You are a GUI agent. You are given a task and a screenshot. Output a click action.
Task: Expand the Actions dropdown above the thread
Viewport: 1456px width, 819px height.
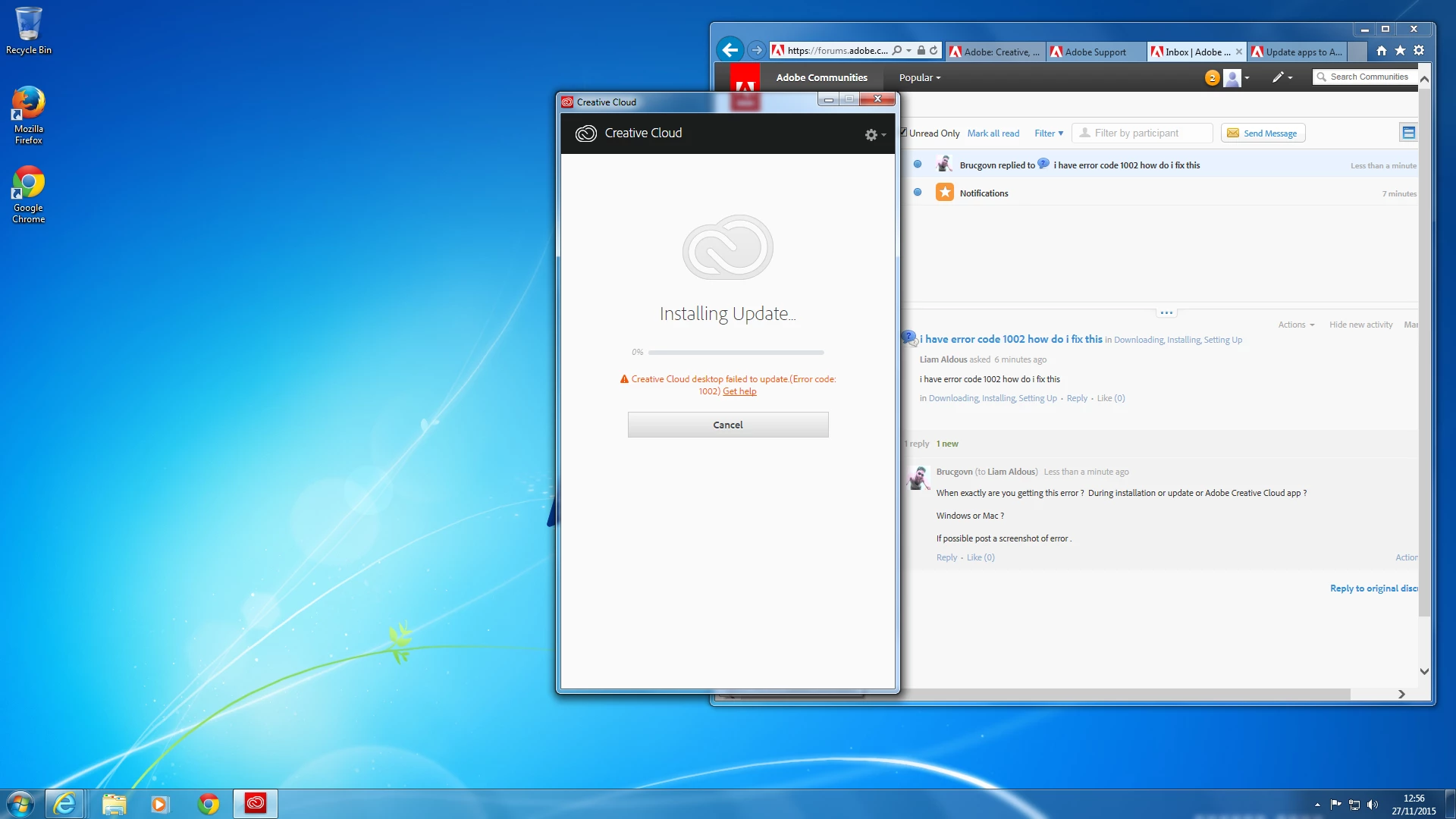coord(1296,325)
